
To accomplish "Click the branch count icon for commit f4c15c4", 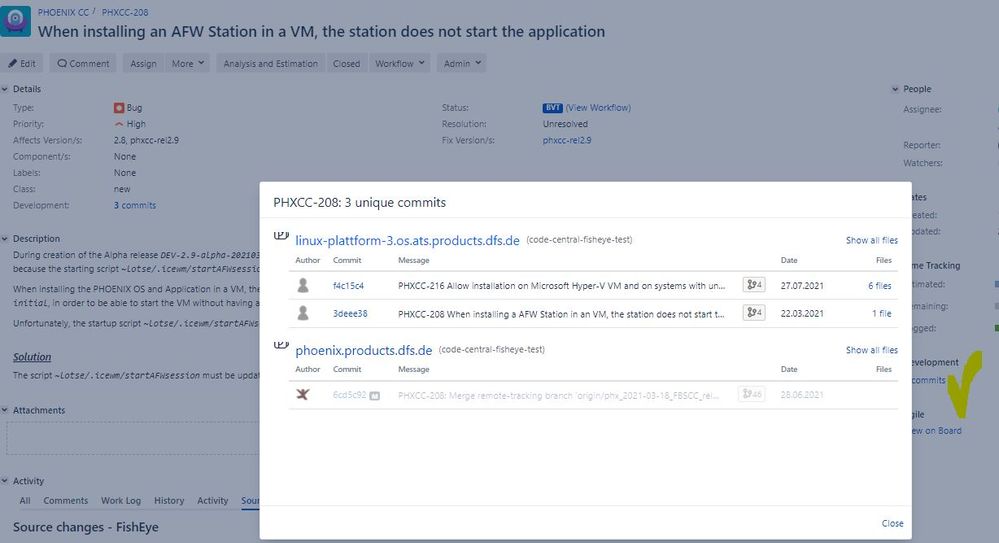I will [754, 285].
